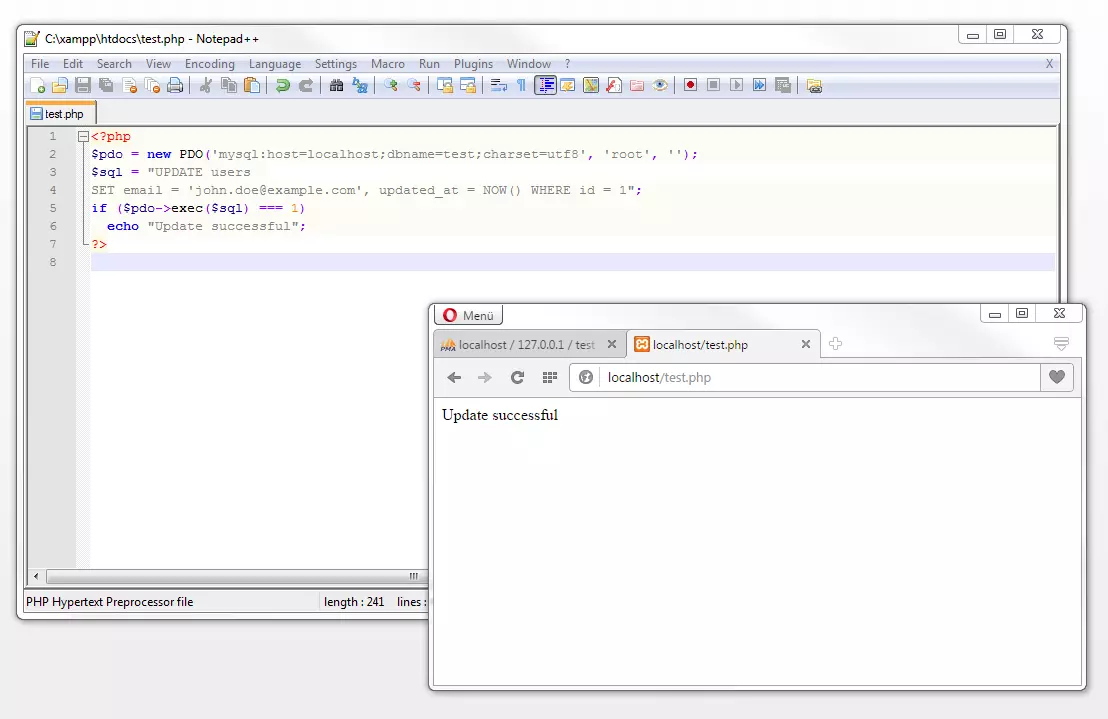This screenshot has height=719, width=1108.
Task: Open the Opera Menü dropdown
Action: [x=468, y=315]
